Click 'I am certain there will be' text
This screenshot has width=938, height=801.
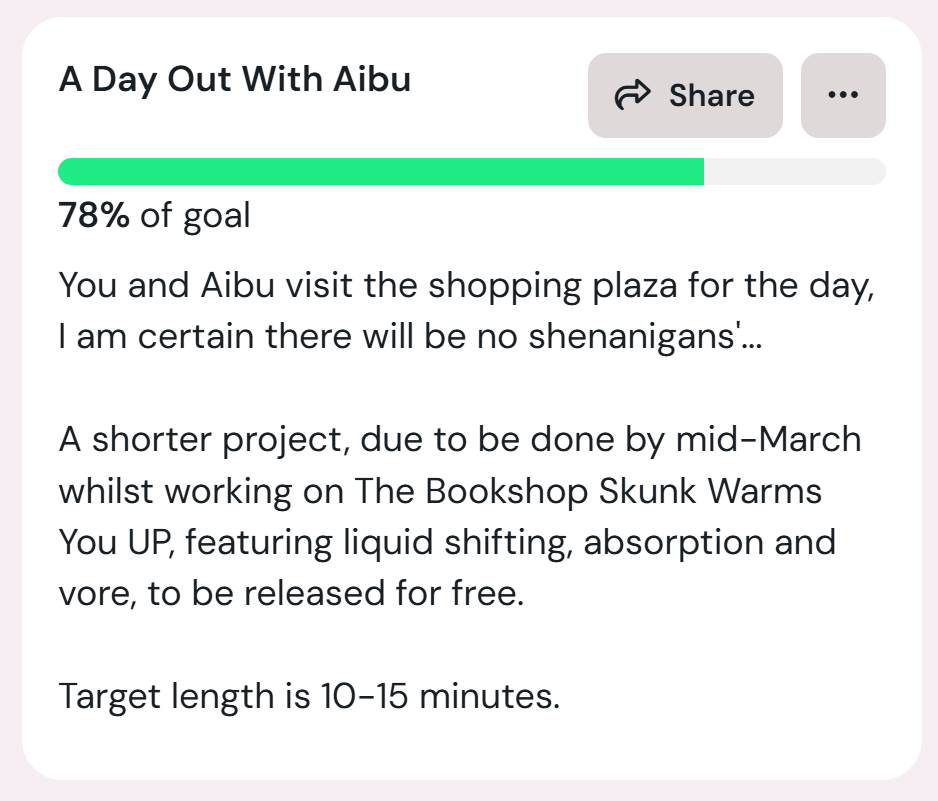[x=282, y=337]
